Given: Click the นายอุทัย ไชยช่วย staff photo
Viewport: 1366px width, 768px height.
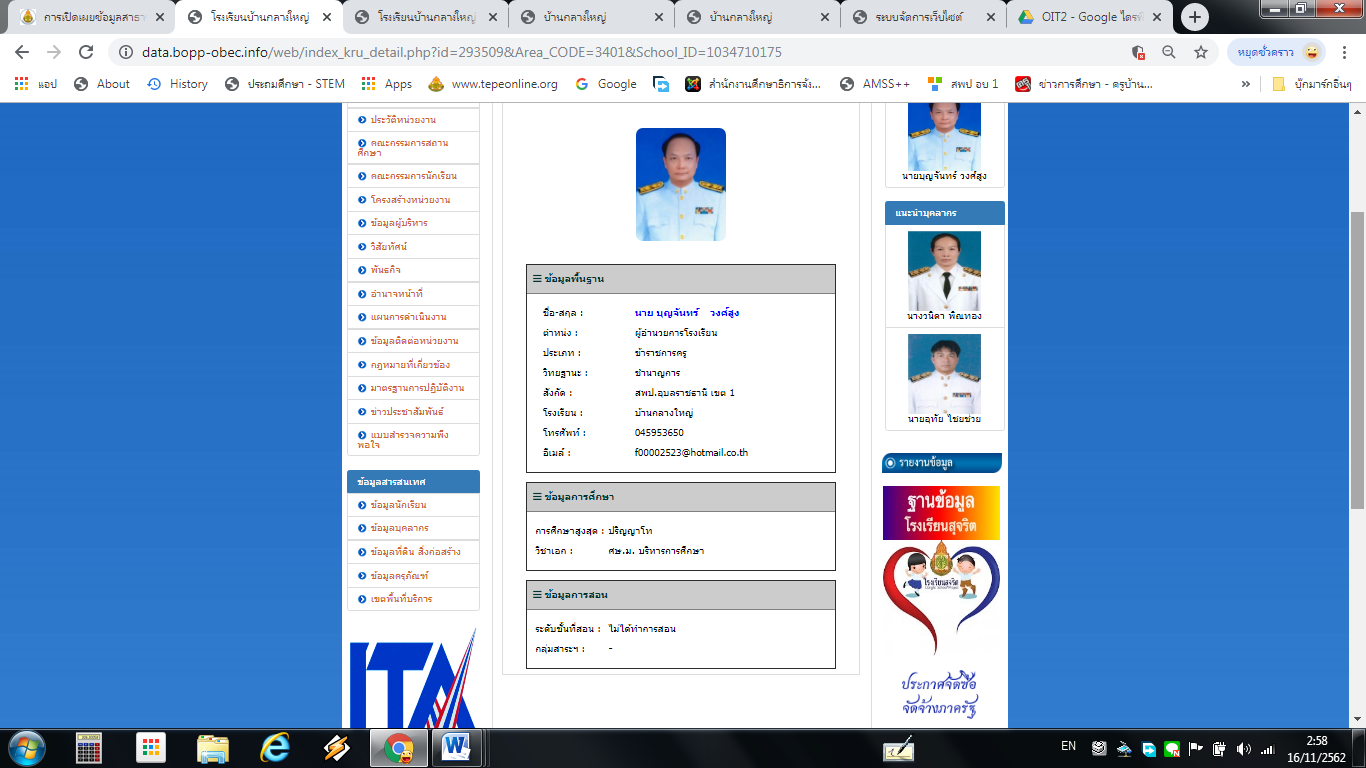Looking at the screenshot, I should (x=944, y=372).
